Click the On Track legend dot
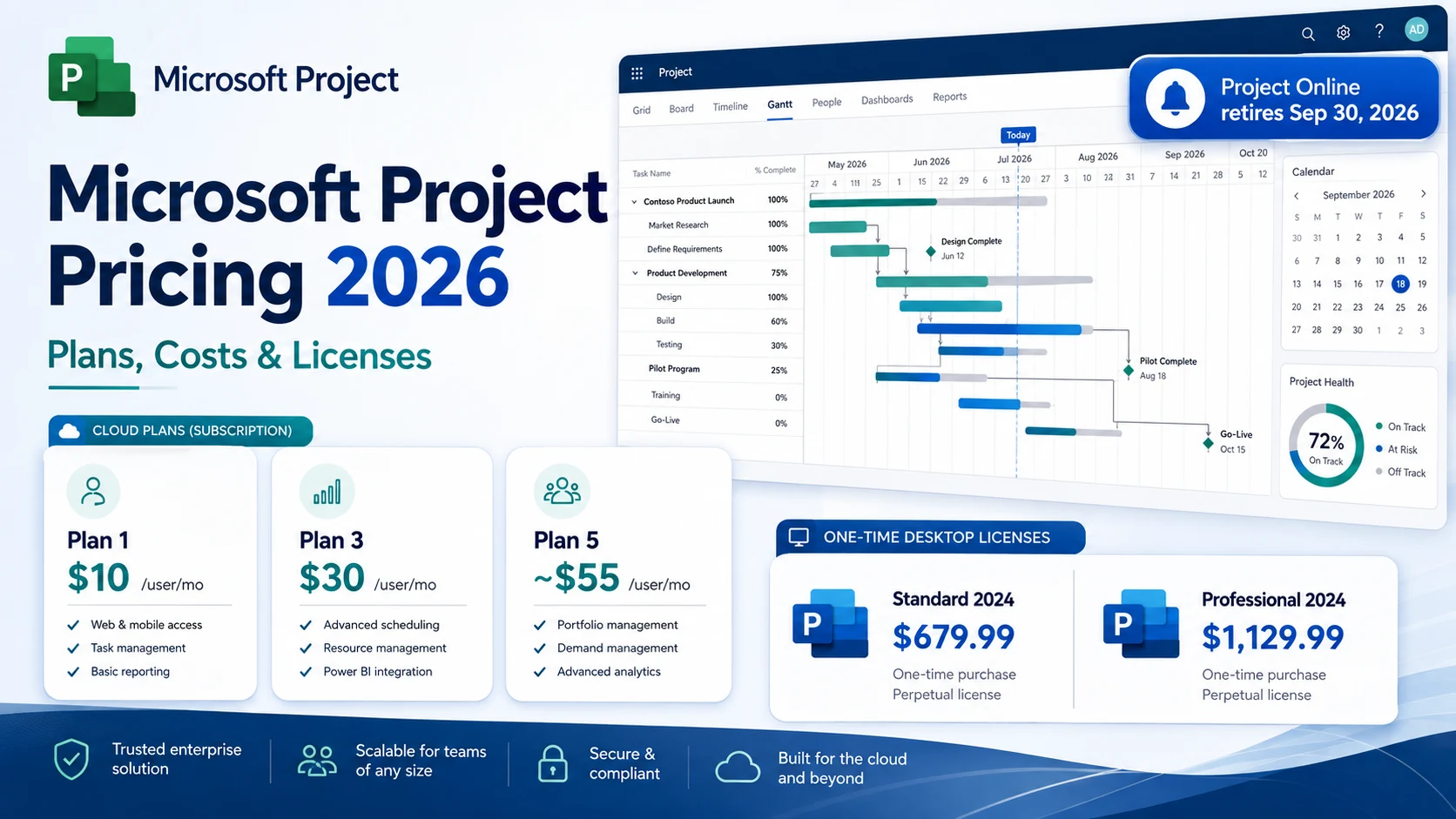This screenshot has height=819, width=1456. (x=1379, y=426)
